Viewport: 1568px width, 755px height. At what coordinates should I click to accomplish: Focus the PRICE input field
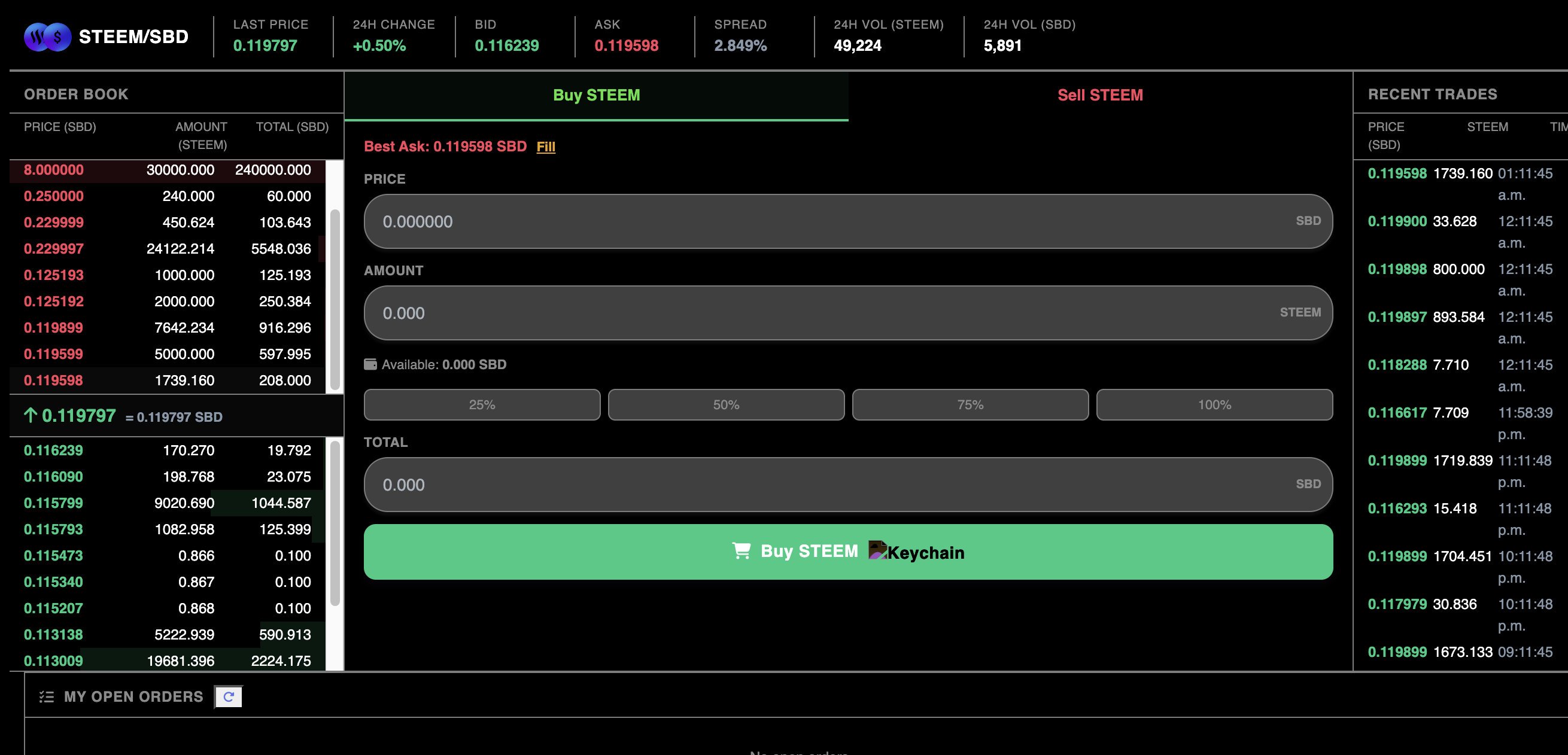tap(847, 221)
